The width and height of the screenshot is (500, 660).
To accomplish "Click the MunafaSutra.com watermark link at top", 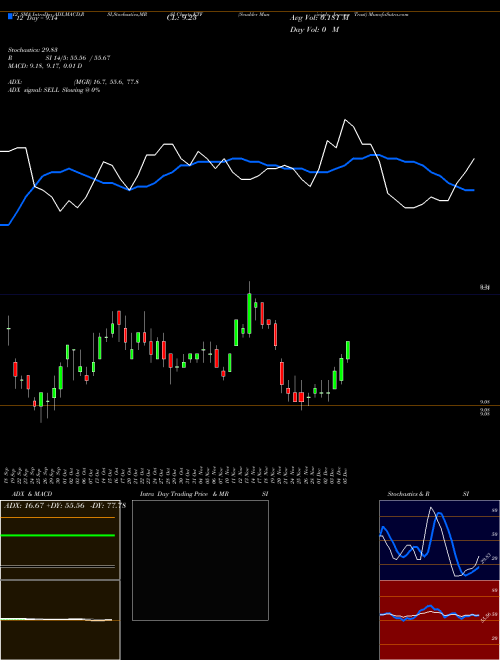I will (x=388, y=14).
